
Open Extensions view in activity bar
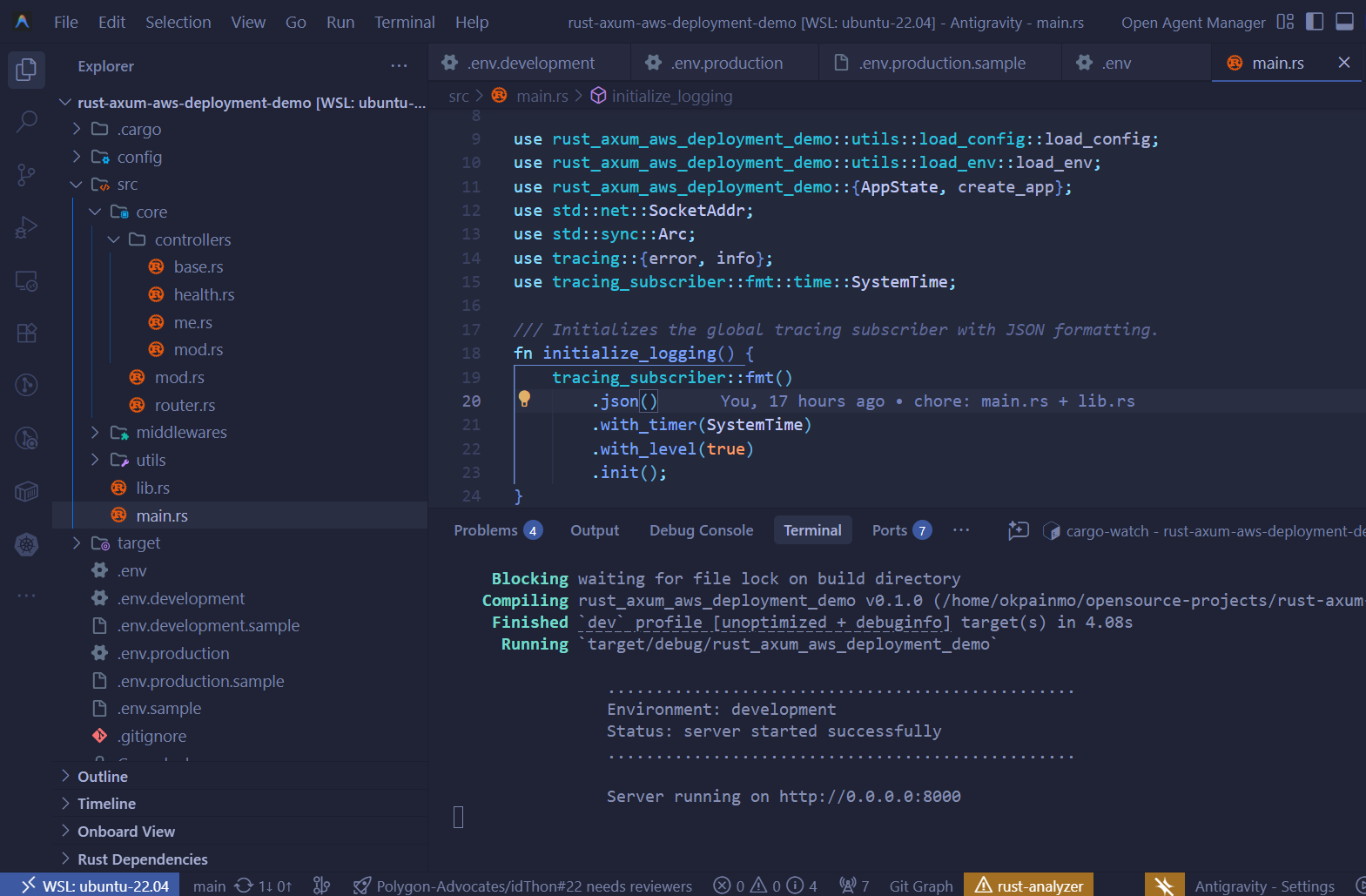[x=26, y=333]
